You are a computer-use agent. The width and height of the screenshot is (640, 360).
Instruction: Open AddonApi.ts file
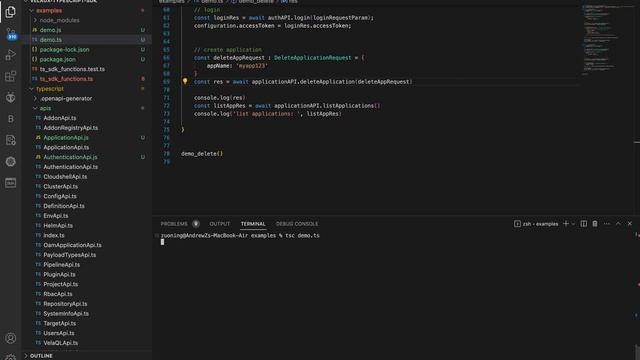tap(60, 118)
